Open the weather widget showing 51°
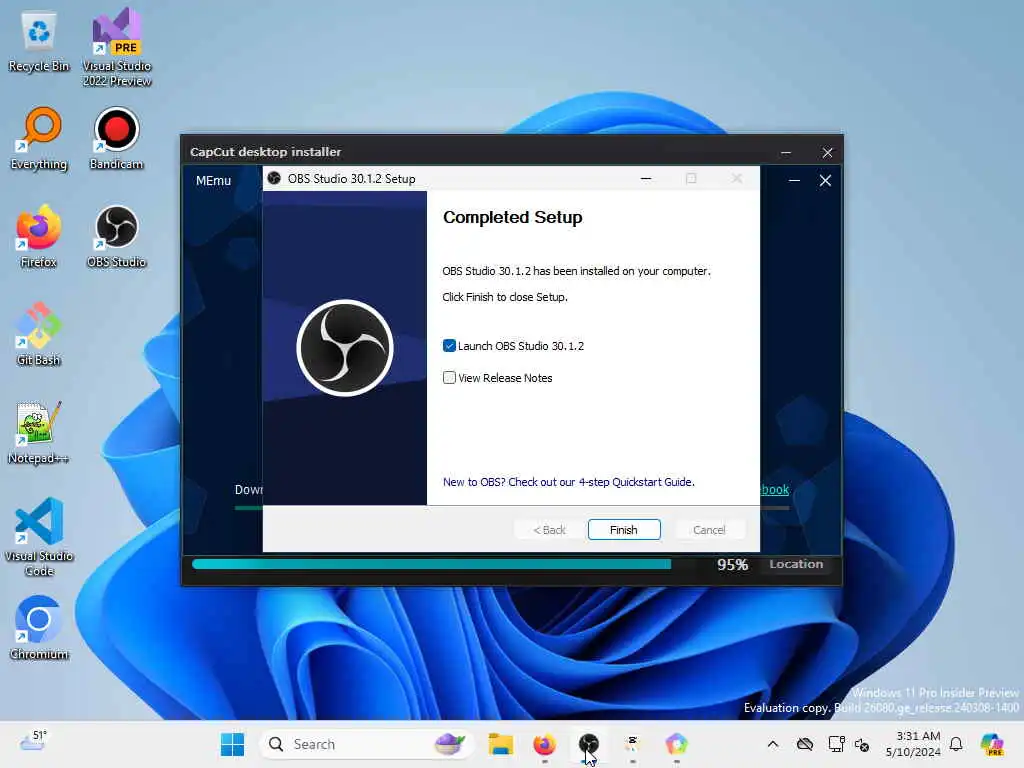Screen dimensions: 1024x768 (x=33, y=743)
